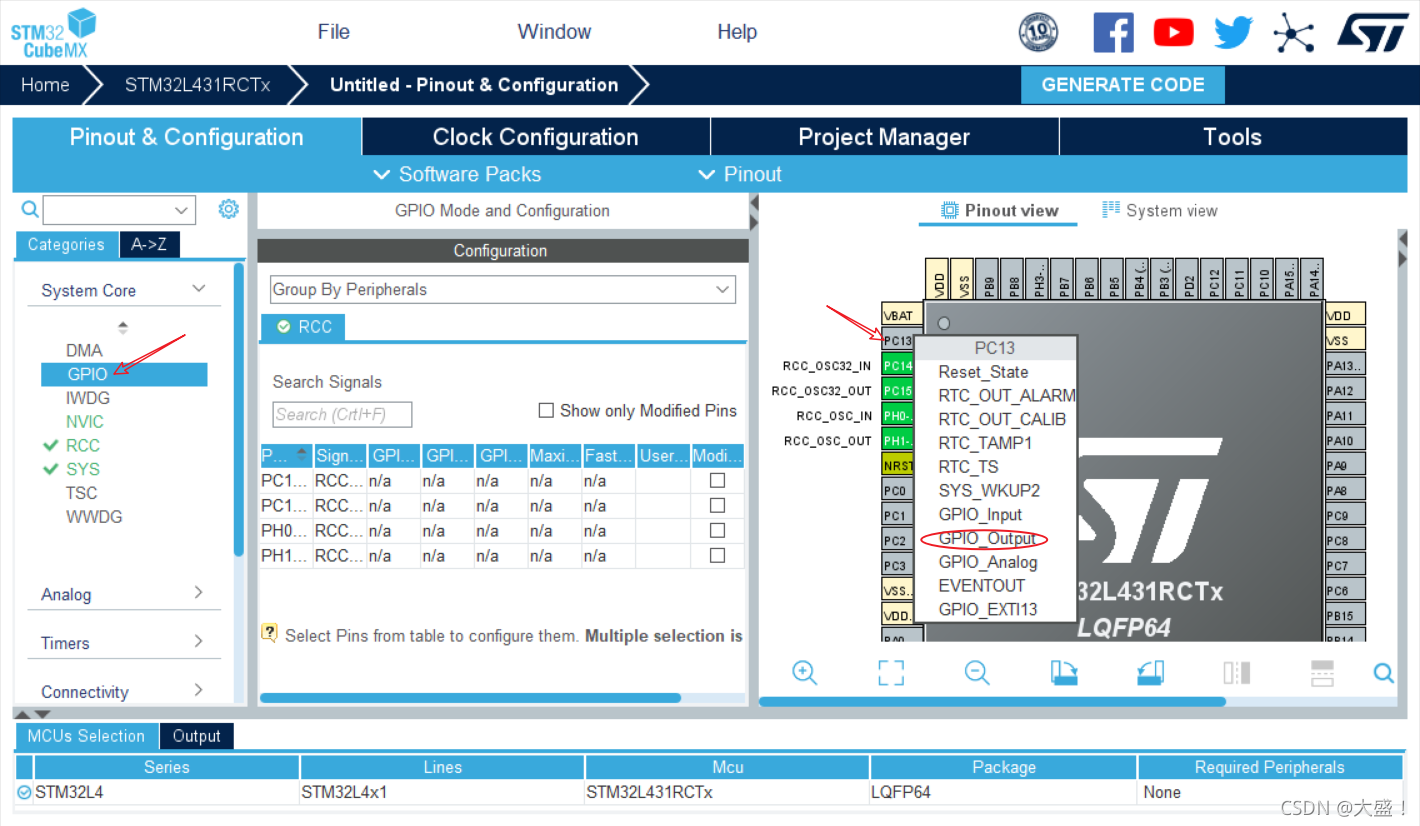Click the horizontal split view icon

pyautogui.click(x=1322, y=672)
